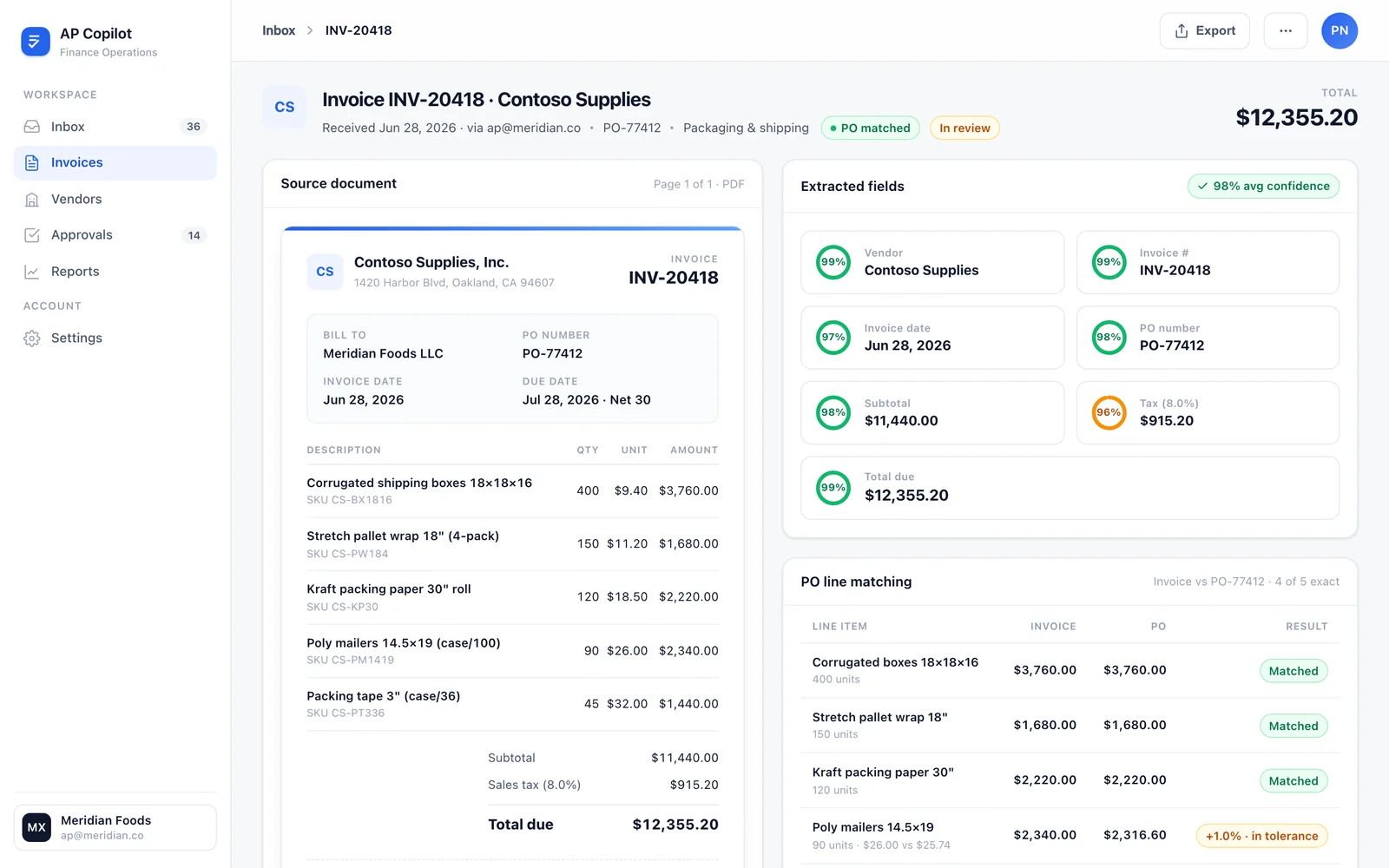This screenshot has height=868, width=1389.
Task: Click the $2,316.60 PO amount
Action: [1135, 835]
